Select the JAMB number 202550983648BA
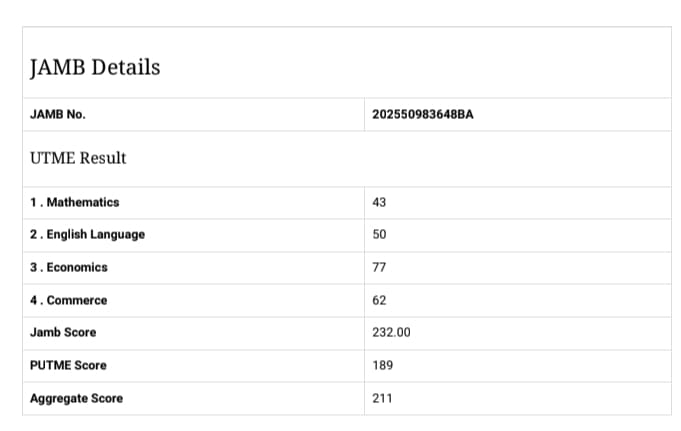681x431 pixels. [422, 115]
